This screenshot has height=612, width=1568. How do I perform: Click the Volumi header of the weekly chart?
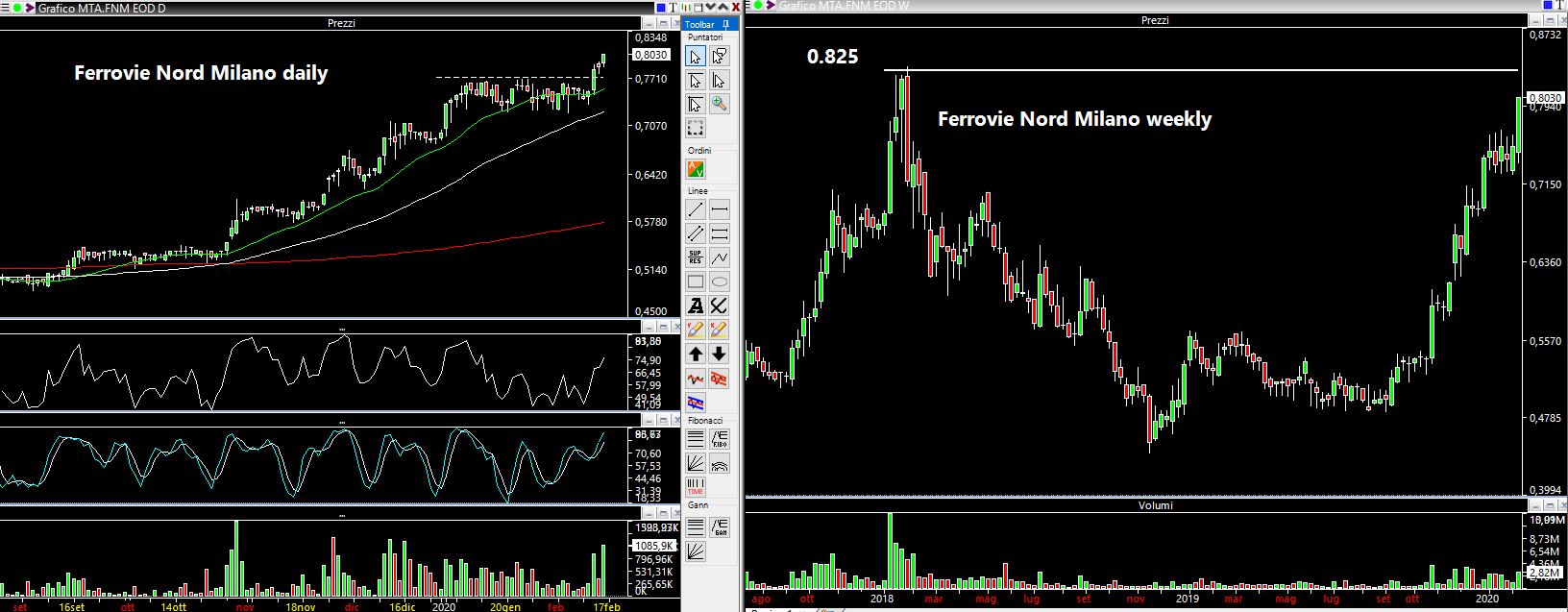coord(1155,505)
